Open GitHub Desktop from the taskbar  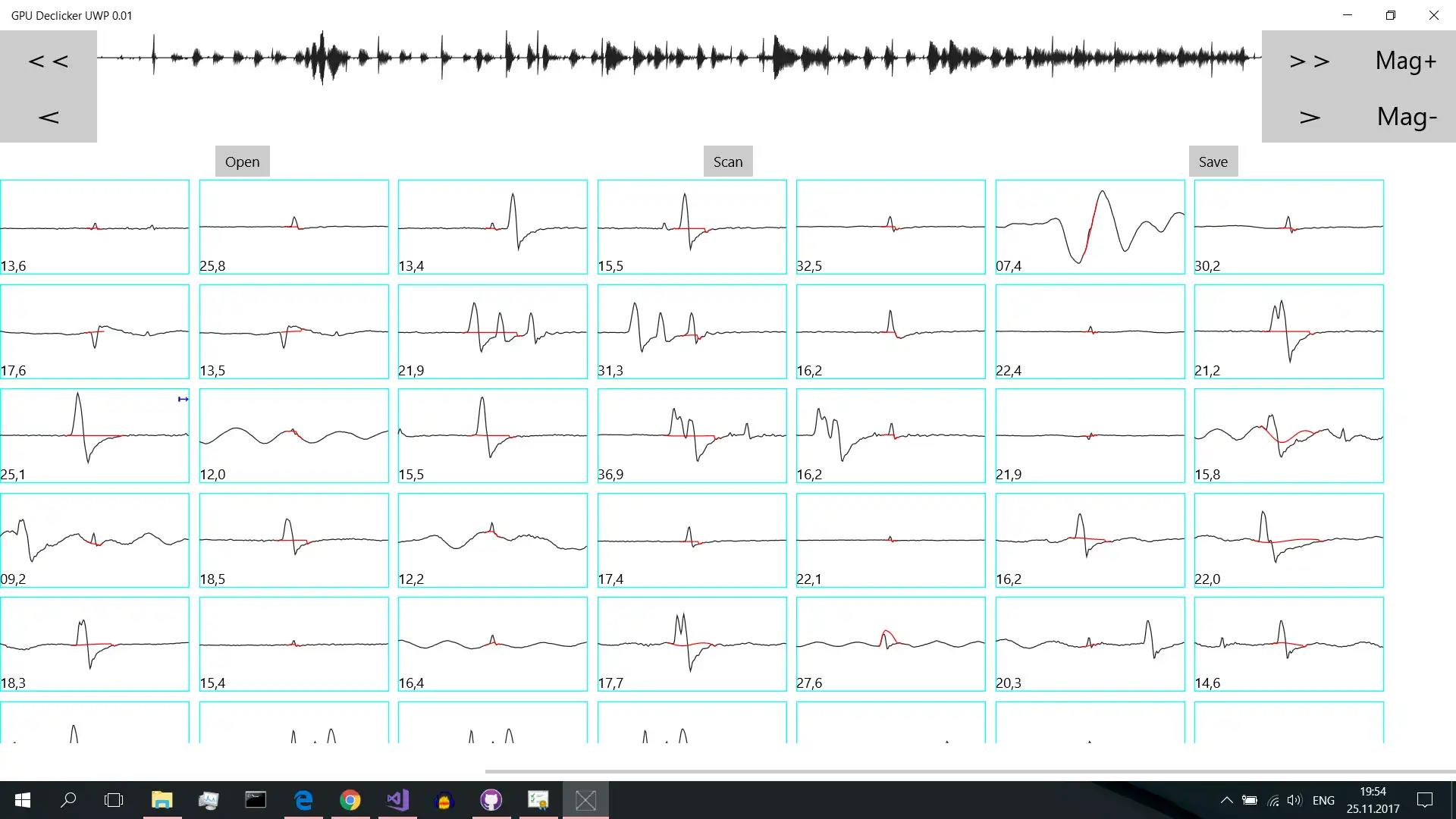[491, 800]
